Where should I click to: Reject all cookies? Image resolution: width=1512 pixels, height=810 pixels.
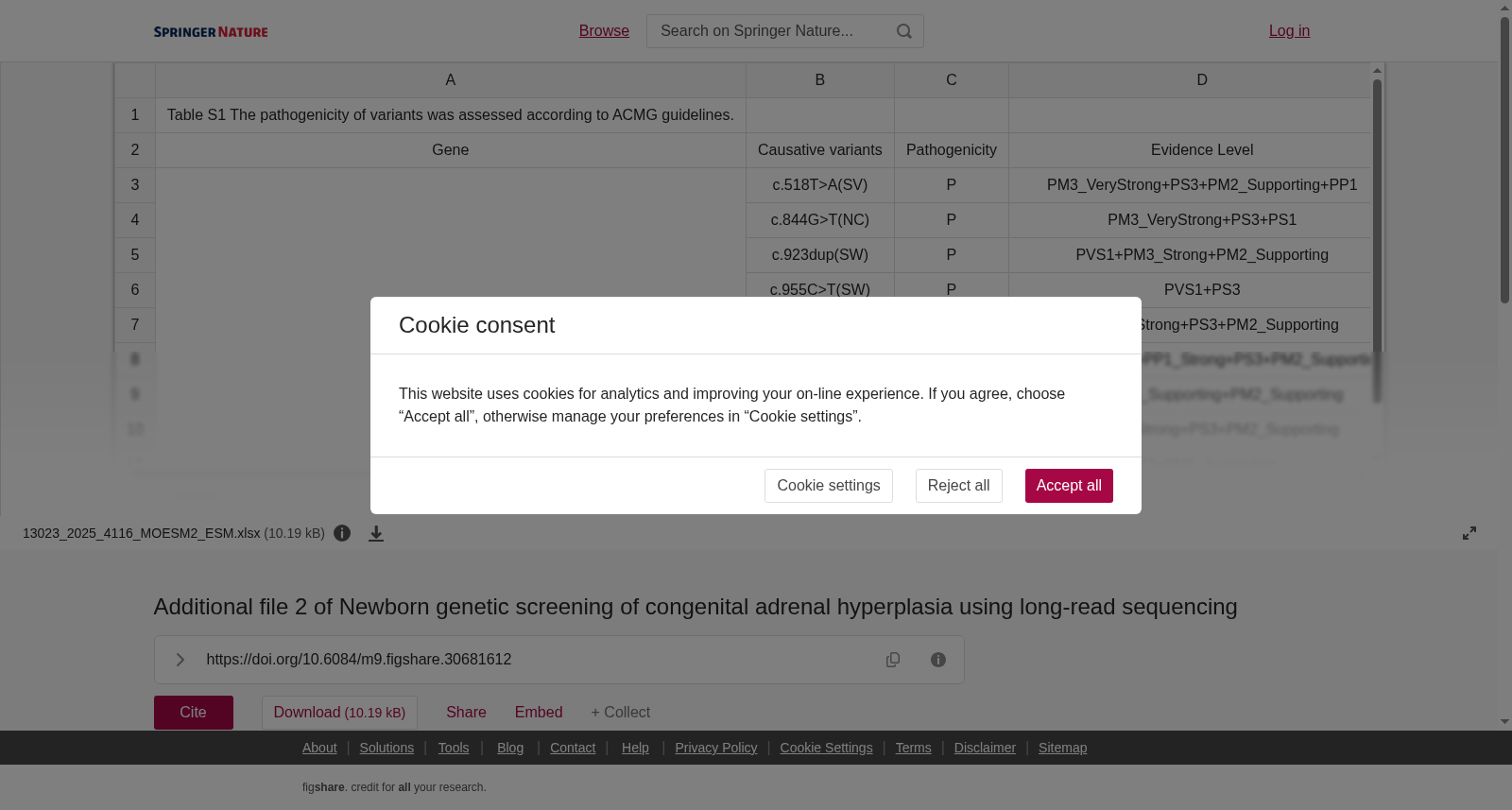click(958, 486)
